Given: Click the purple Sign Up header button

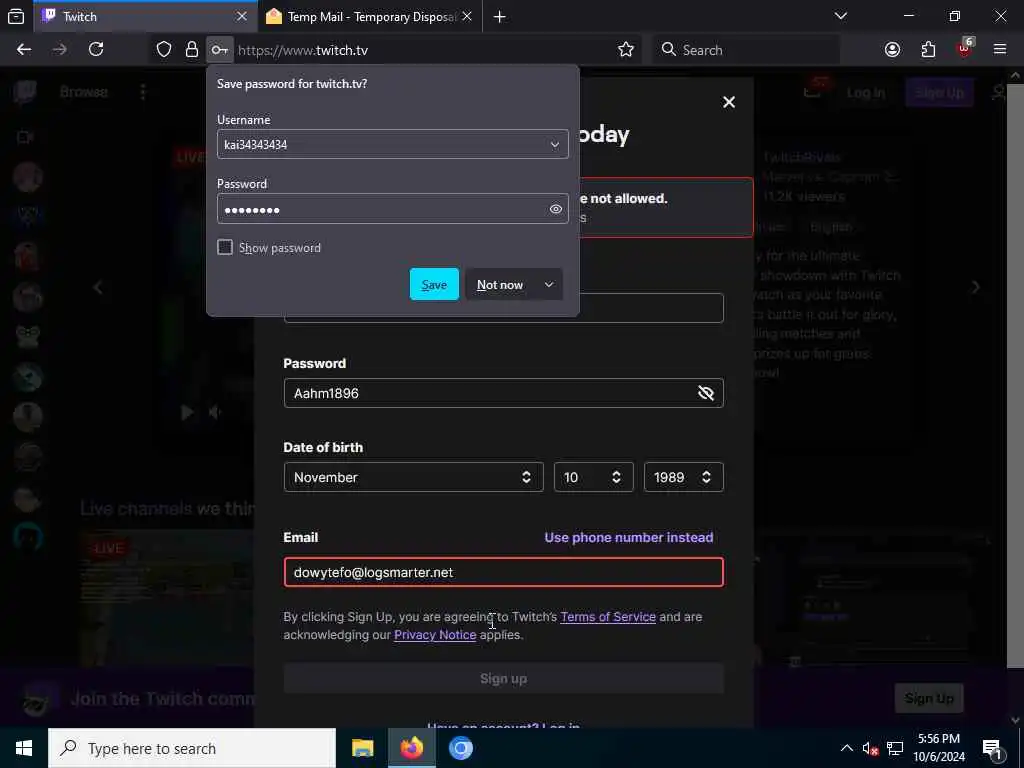Looking at the screenshot, I should [x=939, y=93].
